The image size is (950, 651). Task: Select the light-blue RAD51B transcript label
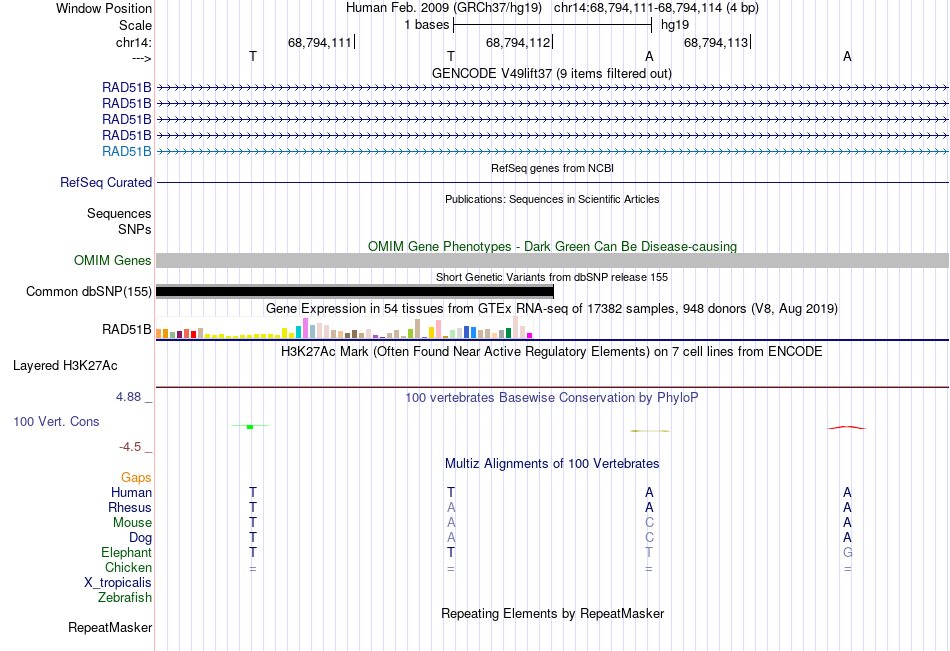coord(127,152)
